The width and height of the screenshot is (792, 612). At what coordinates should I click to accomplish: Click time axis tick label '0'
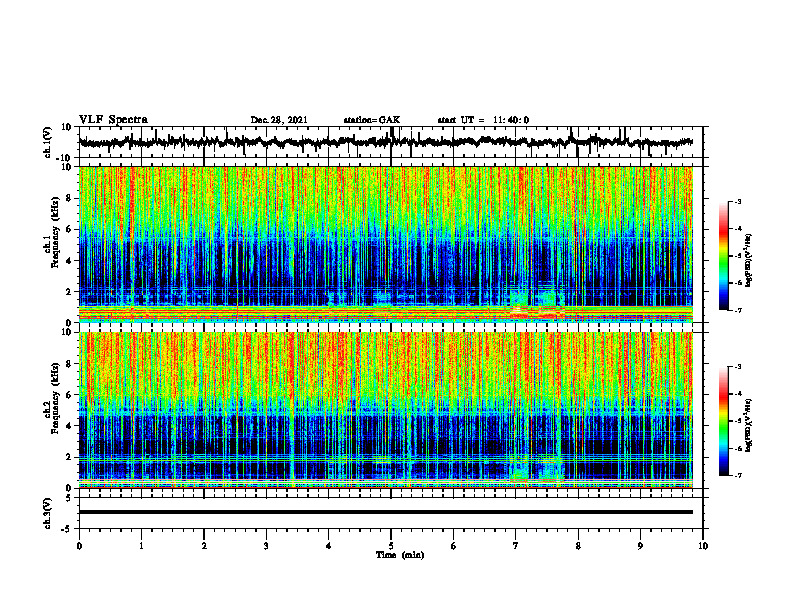coord(79,546)
